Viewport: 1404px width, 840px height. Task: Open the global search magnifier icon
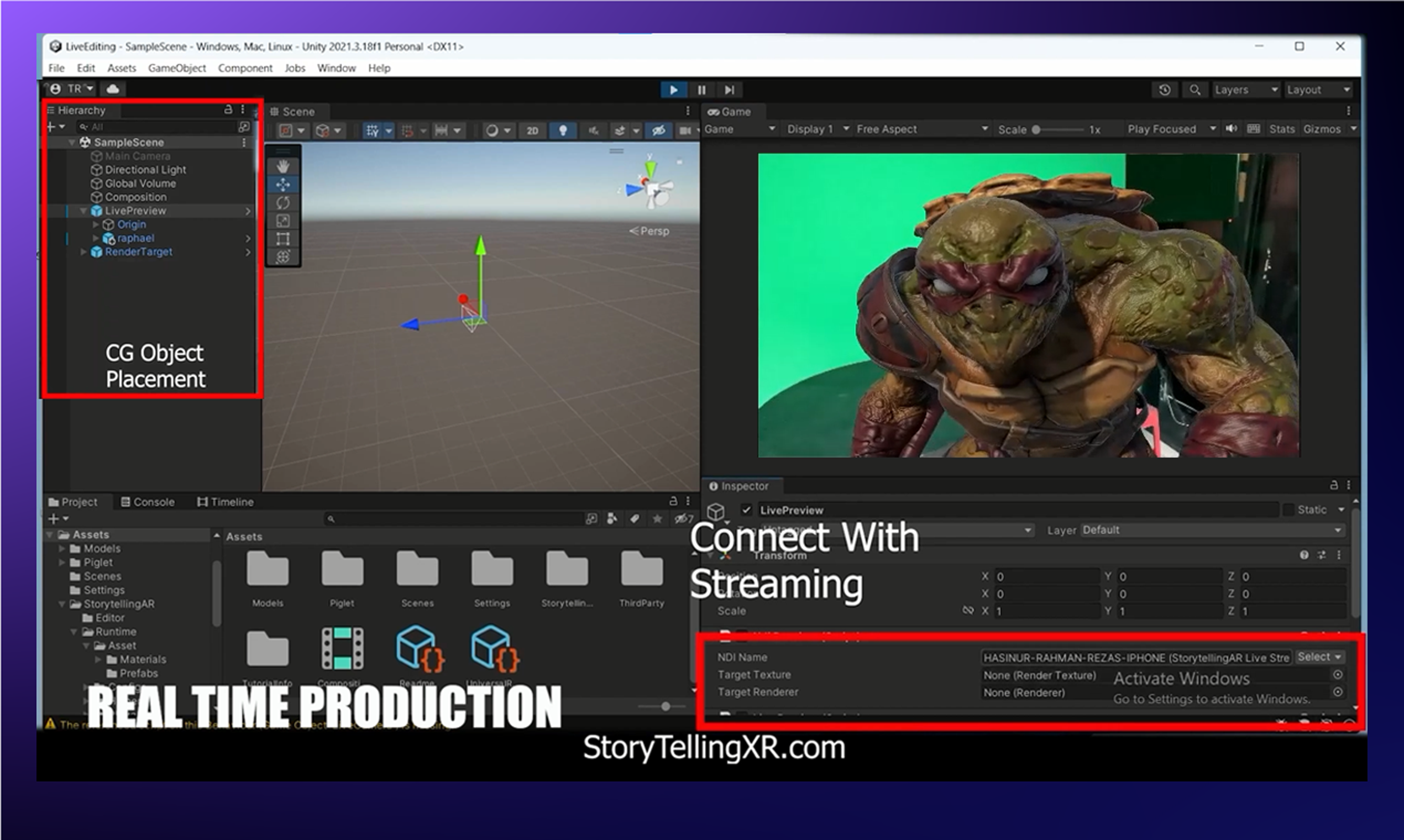[x=1195, y=90]
